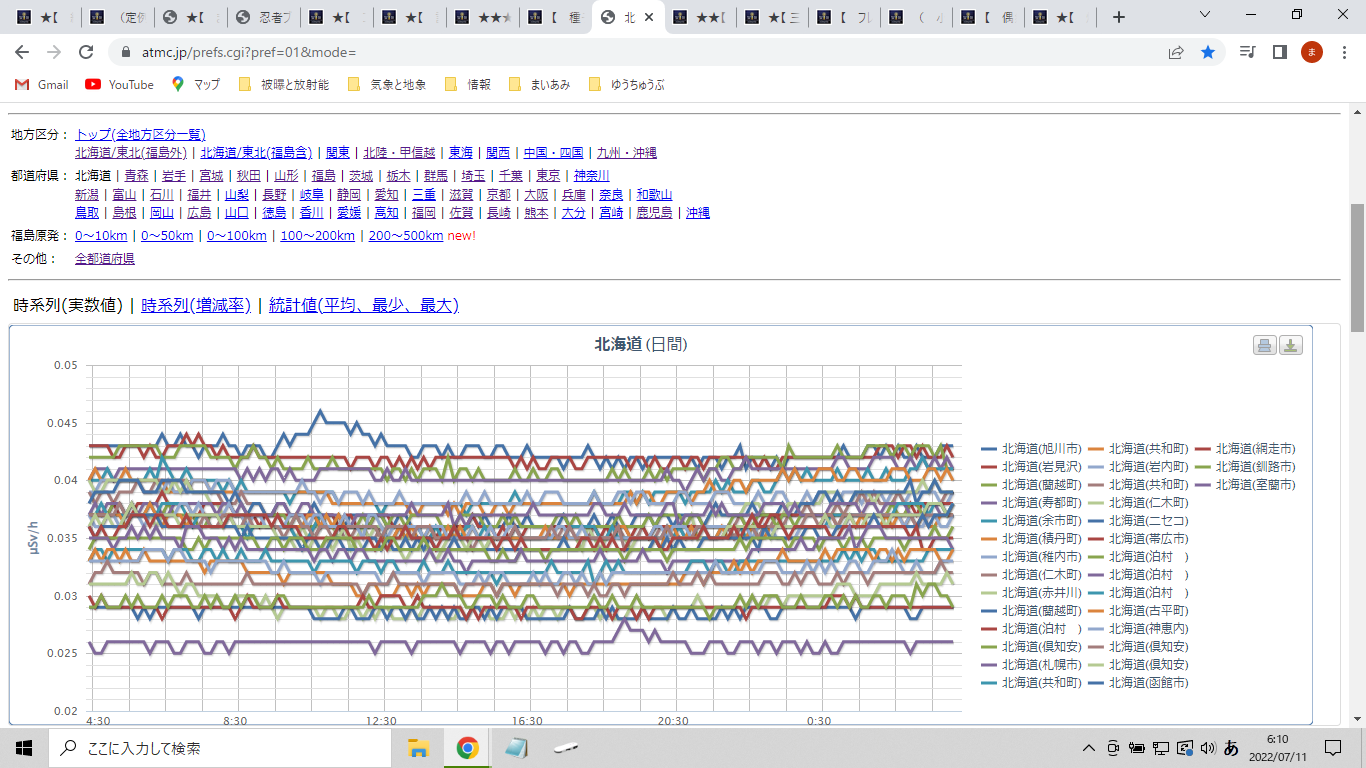Toggle the 北海道(室蘭市) legend series

(1245, 485)
